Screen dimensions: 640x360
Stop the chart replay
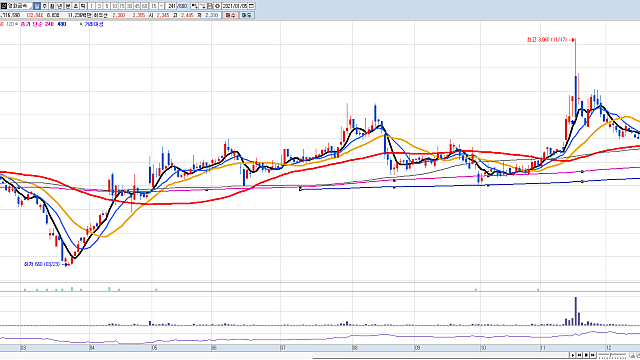(586, 355)
